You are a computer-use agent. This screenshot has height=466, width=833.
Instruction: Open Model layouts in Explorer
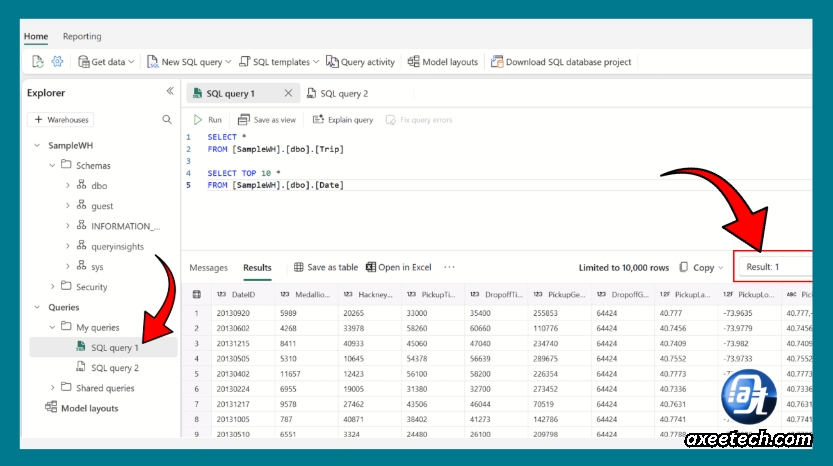tap(82, 408)
